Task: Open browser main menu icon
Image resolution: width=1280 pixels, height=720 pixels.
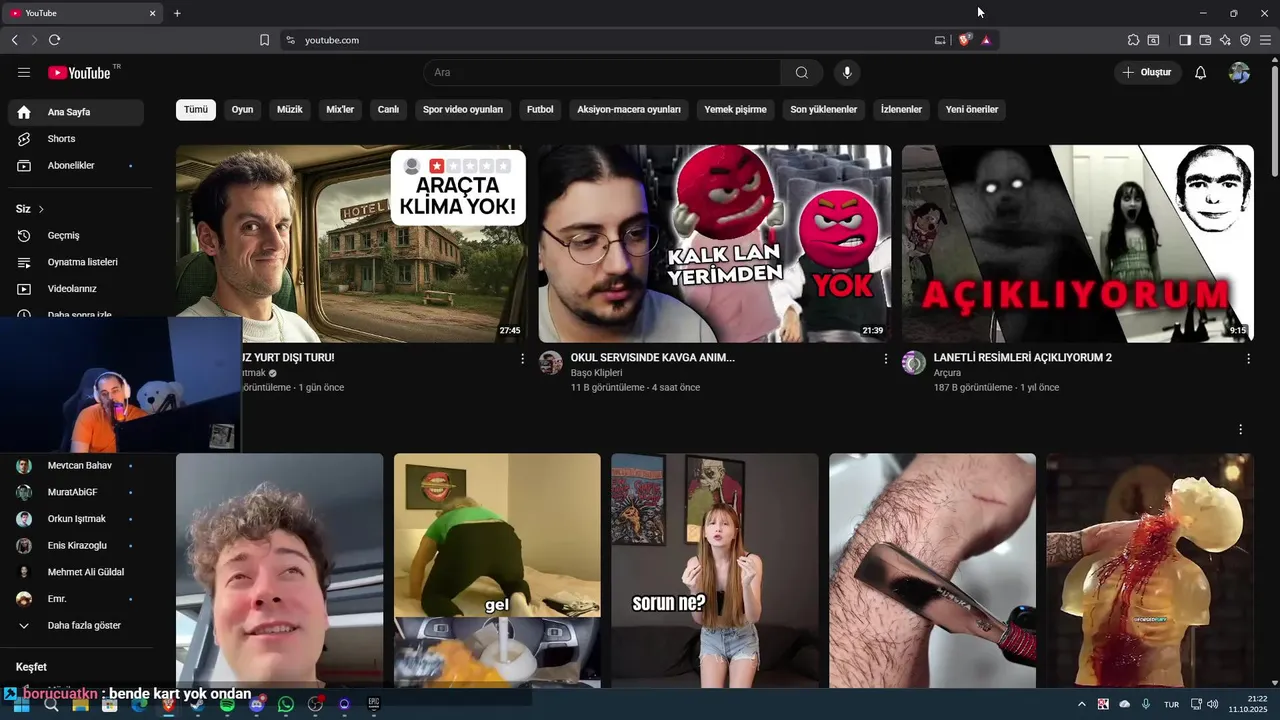Action: [x=1265, y=40]
